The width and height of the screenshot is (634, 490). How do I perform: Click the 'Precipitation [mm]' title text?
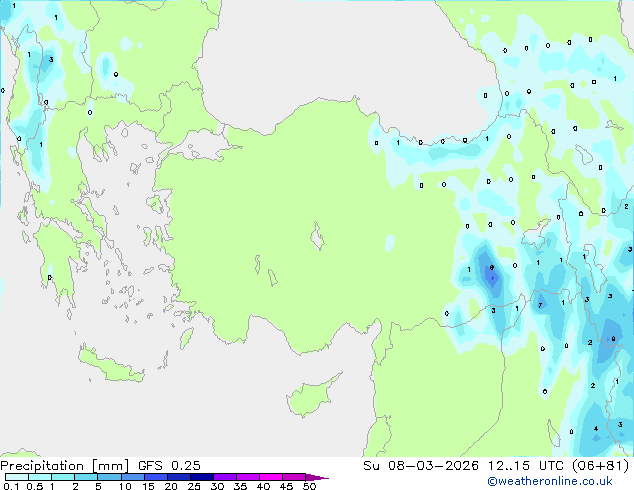[x=64, y=466]
